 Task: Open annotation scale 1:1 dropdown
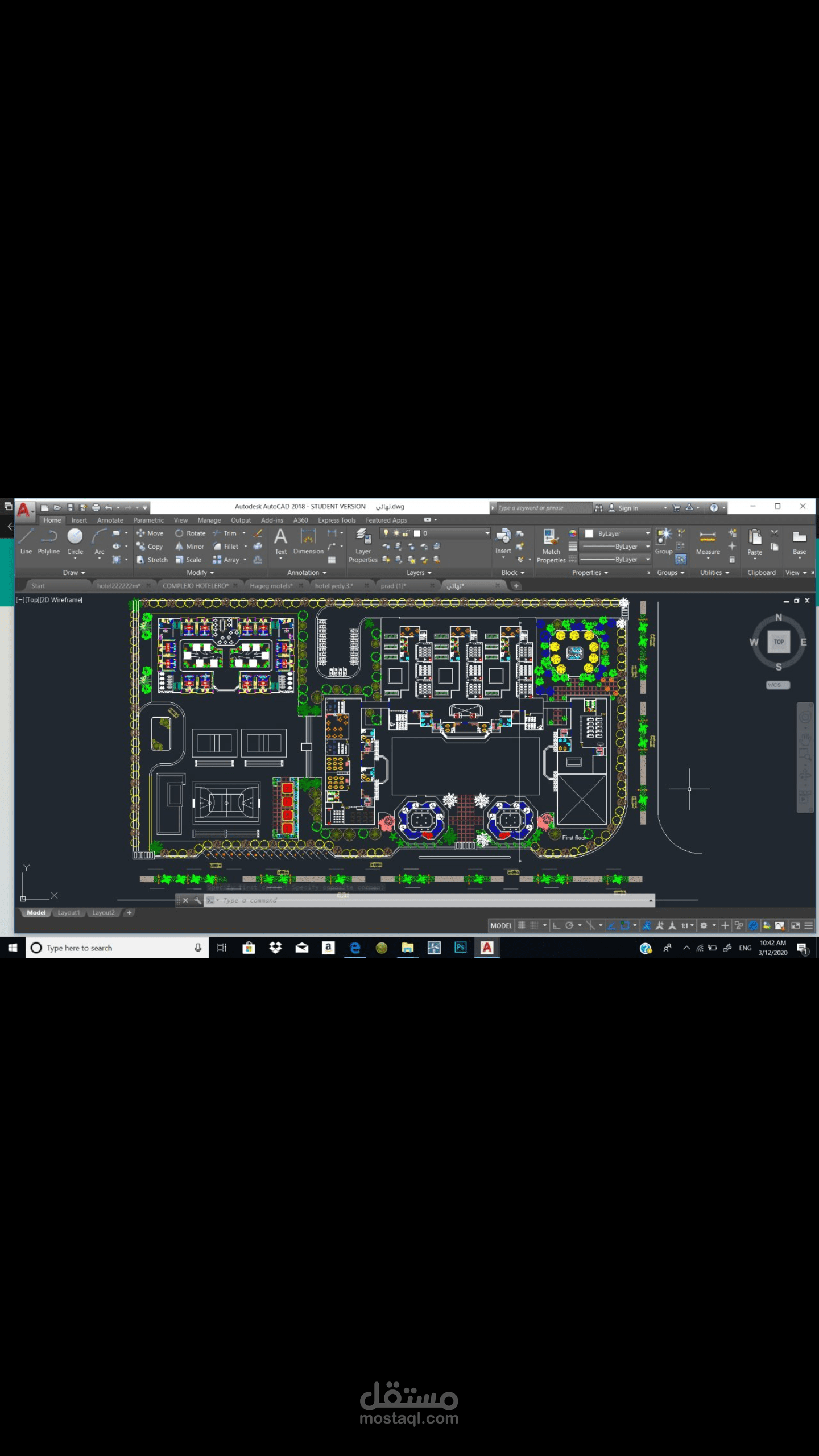(688, 925)
